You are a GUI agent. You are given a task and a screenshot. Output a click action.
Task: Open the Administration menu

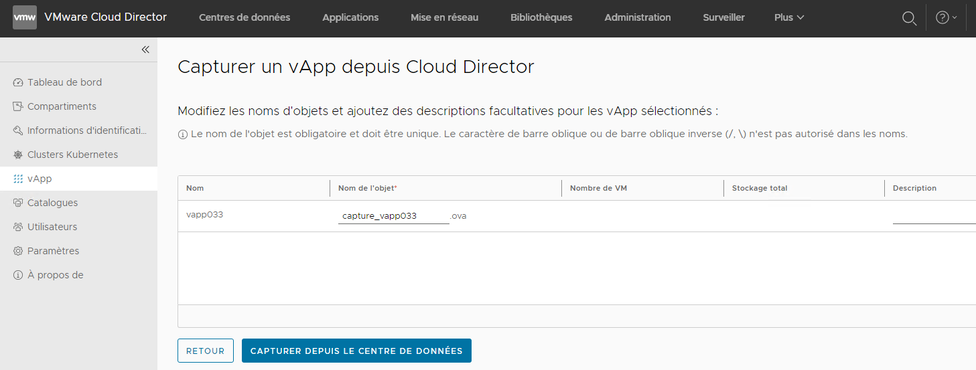point(637,17)
